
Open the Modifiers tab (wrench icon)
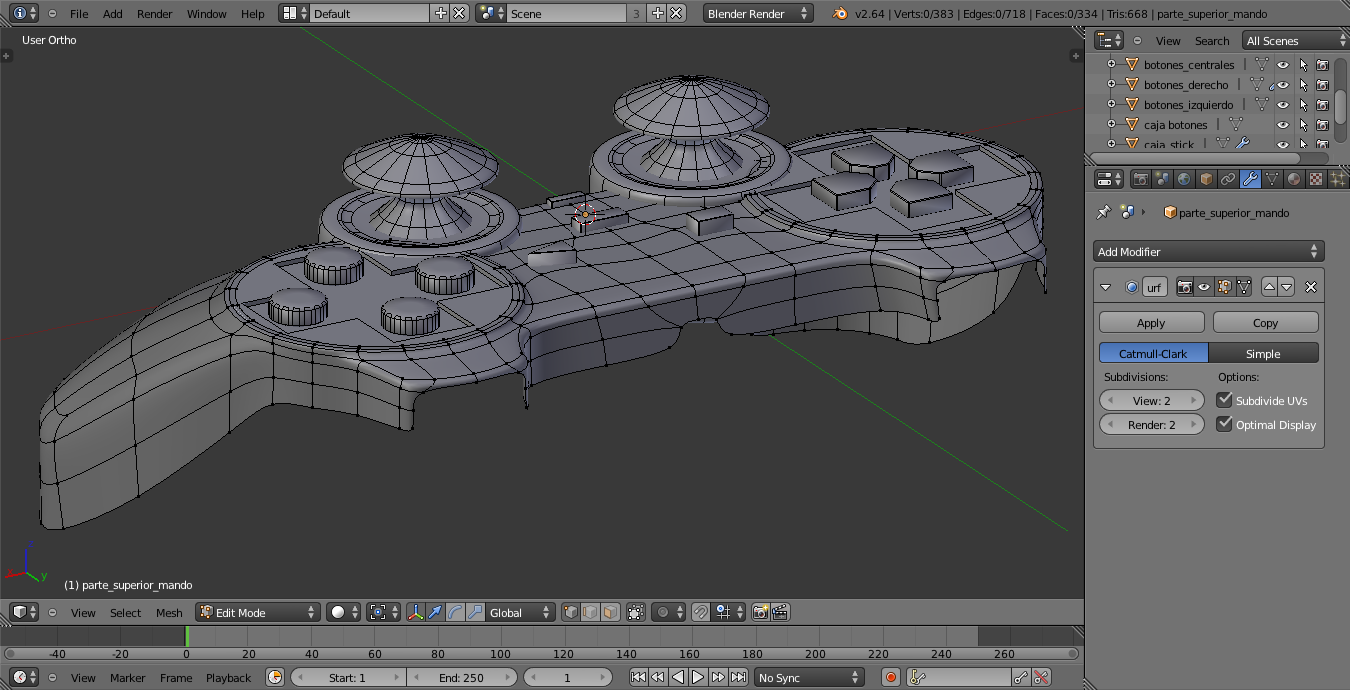pyautogui.click(x=1250, y=179)
